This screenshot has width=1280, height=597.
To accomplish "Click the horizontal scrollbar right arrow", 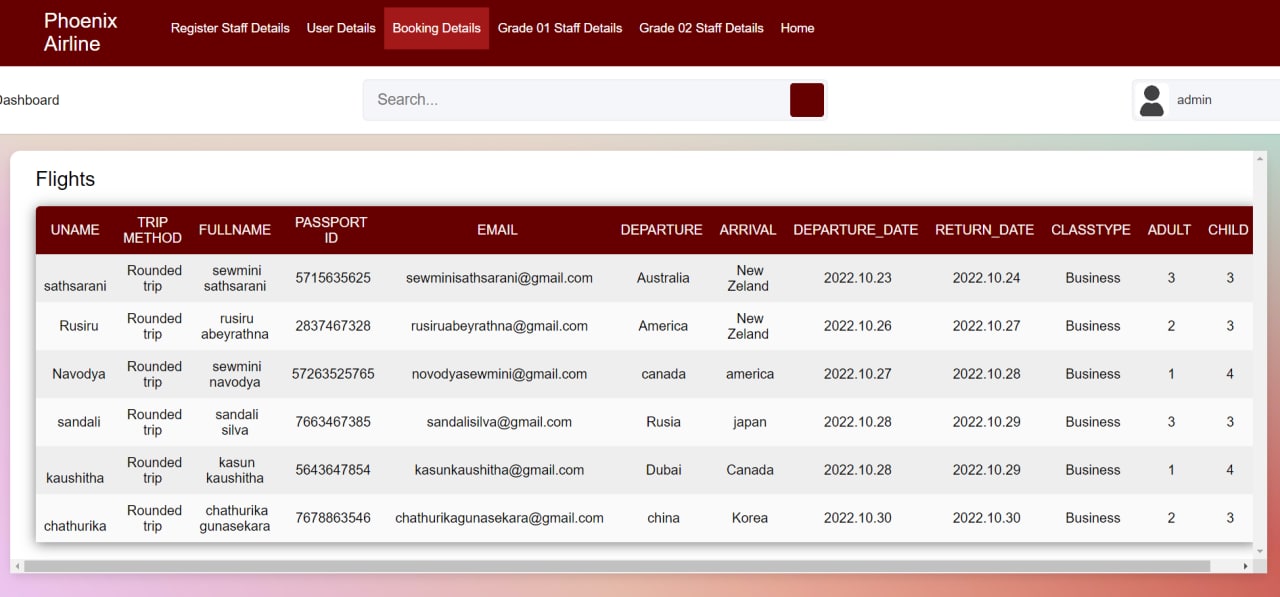I will [1245, 566].
